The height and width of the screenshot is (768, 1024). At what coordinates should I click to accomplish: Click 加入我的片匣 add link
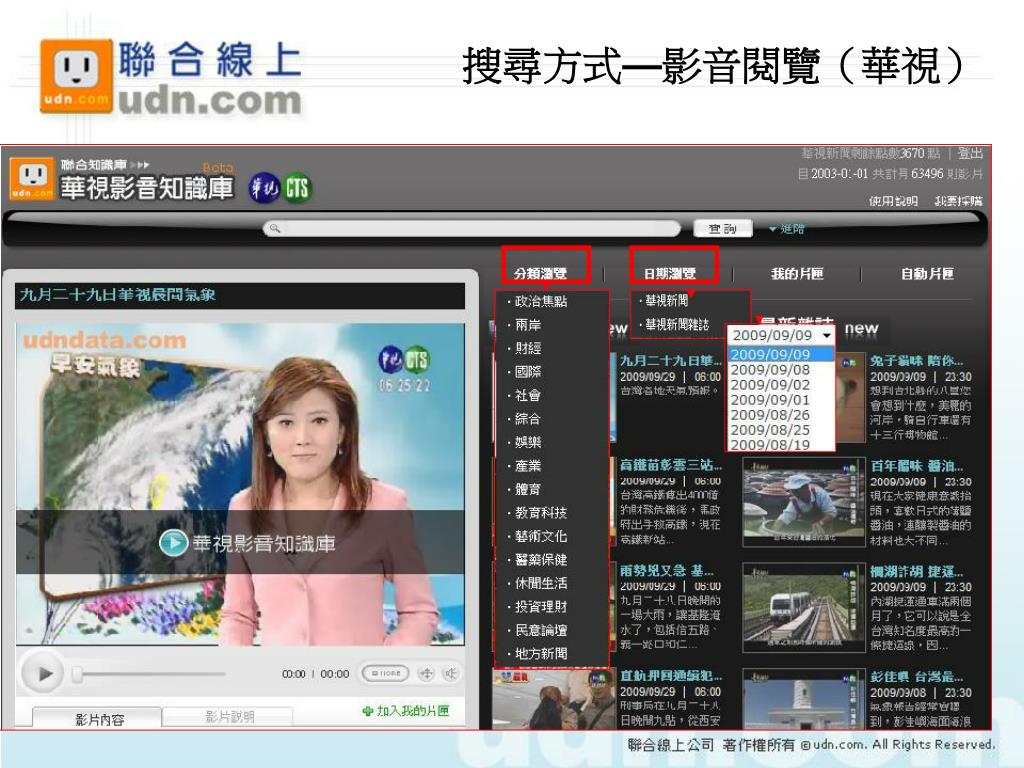coord(406,711)
